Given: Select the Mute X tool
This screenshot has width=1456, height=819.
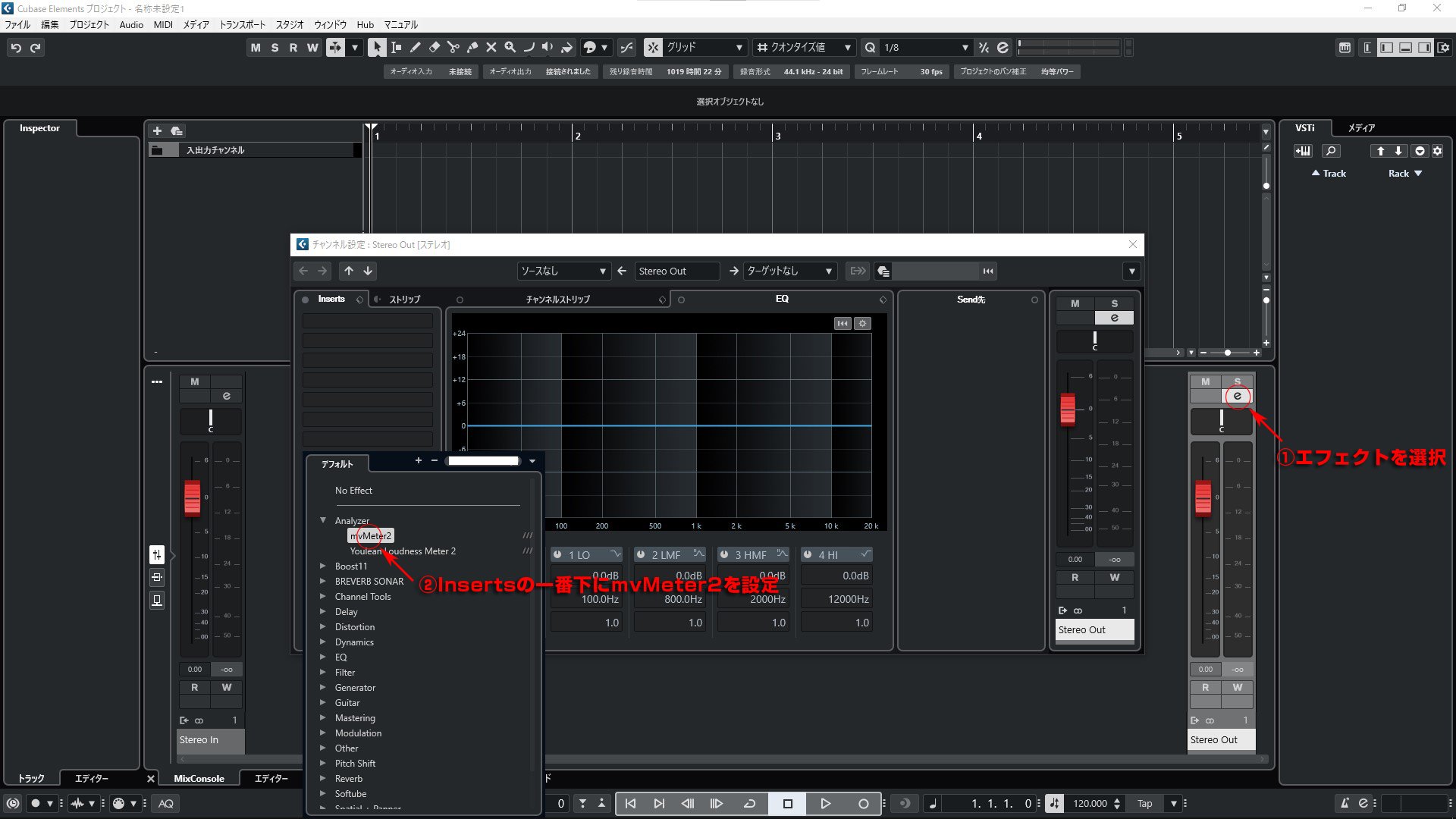Looking at the screenshot, I should pos(491,48).
